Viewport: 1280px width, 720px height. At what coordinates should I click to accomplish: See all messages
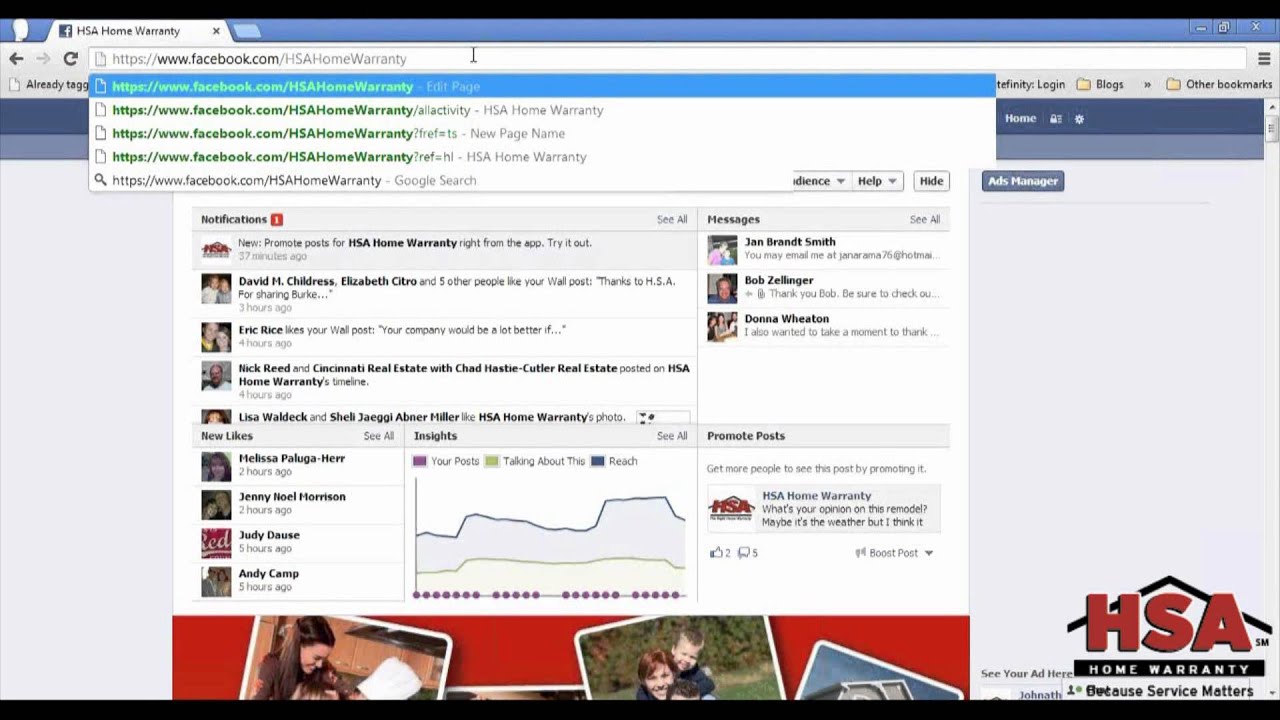[x=925, y=219]
